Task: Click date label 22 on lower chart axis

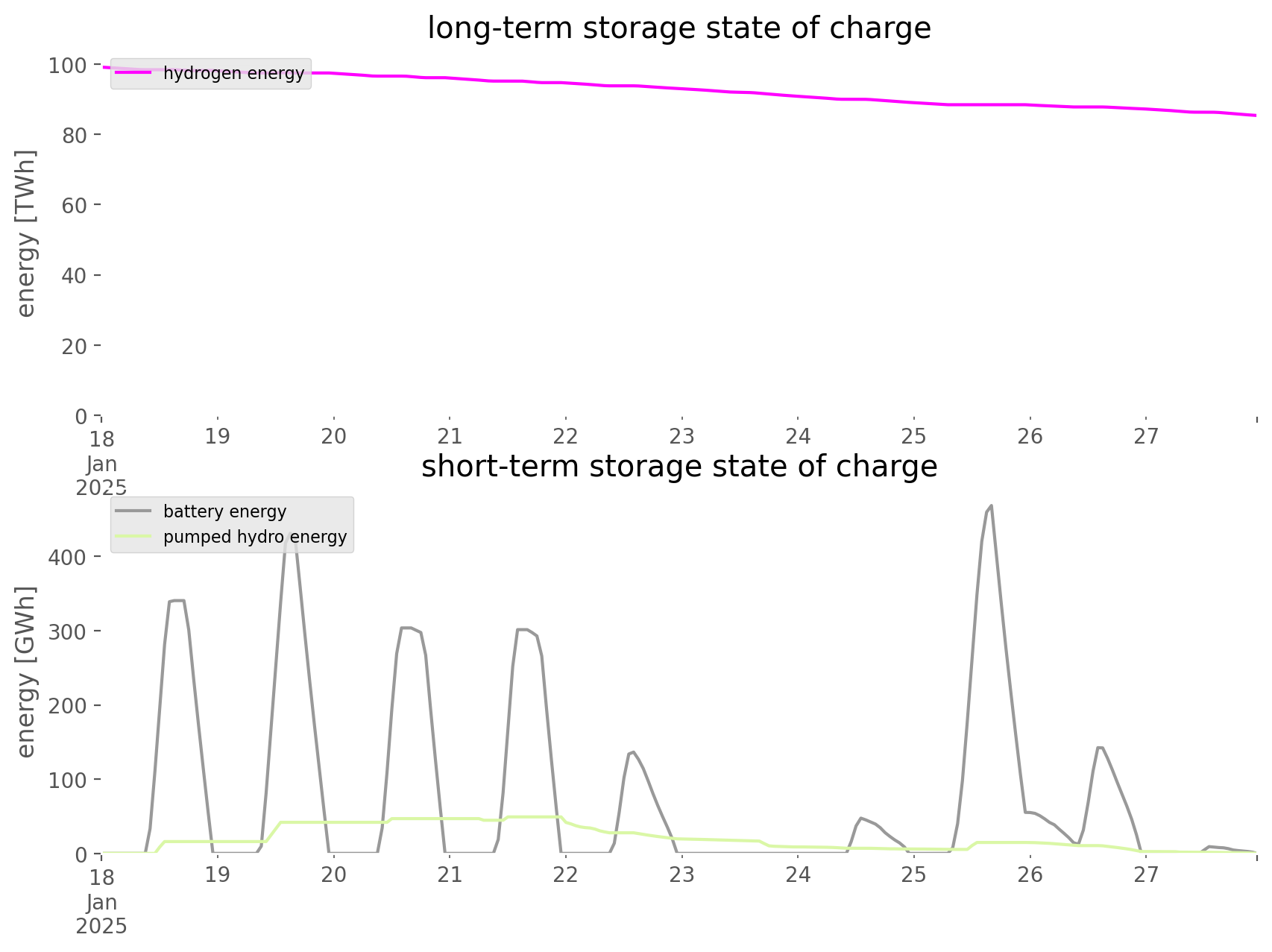Action: click(x=566, y=874)
